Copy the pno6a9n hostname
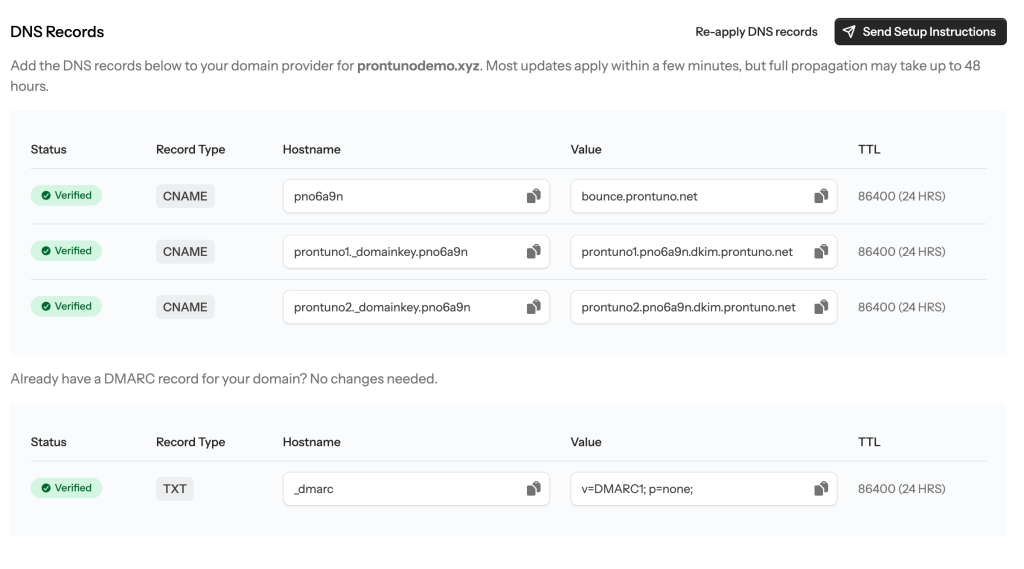This screenshot has width=1024, height=569. (x=534, y=196)
